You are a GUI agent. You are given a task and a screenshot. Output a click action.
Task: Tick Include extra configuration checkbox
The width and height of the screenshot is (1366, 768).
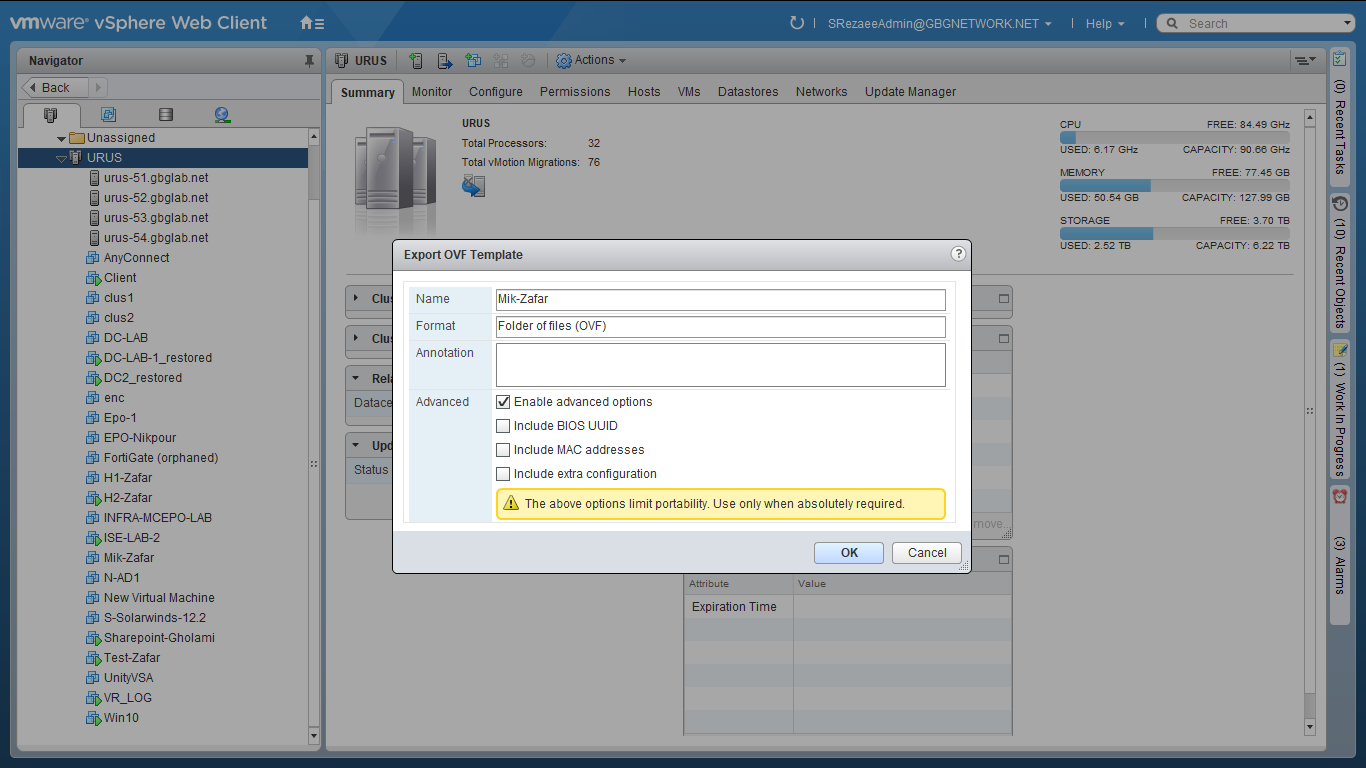click(503, 474)
